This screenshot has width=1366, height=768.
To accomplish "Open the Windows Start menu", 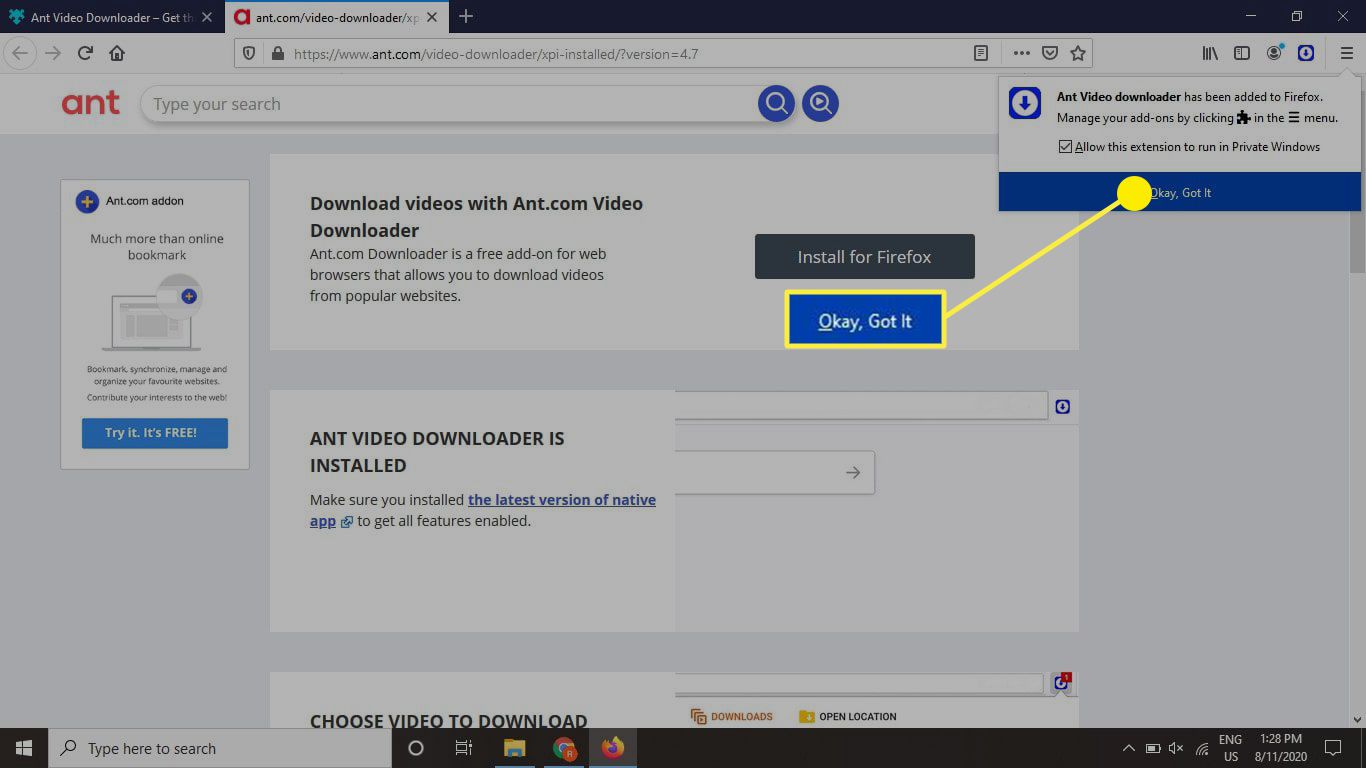I will pyautogui.click(x=24, y=748).
